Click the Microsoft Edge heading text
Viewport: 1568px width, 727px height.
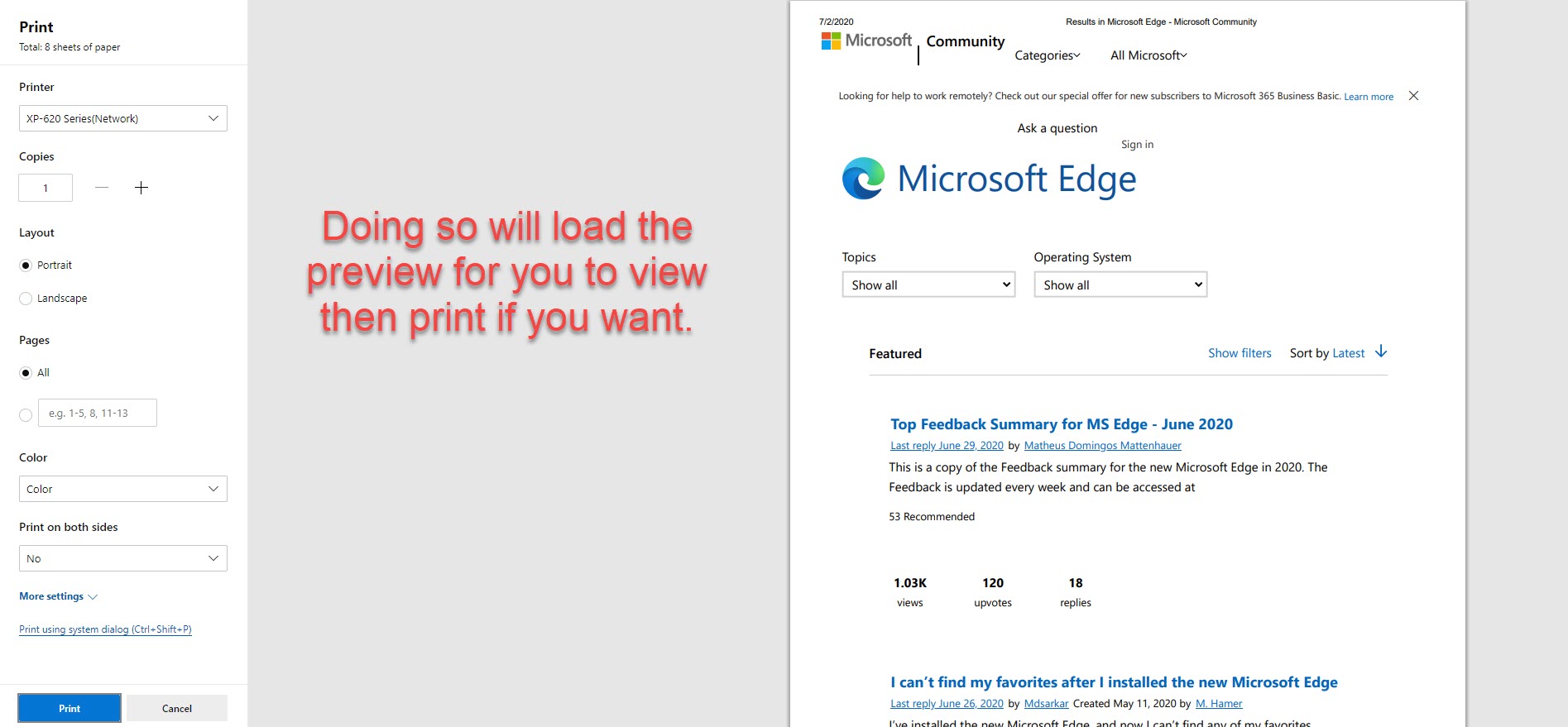click(1017, 179)
